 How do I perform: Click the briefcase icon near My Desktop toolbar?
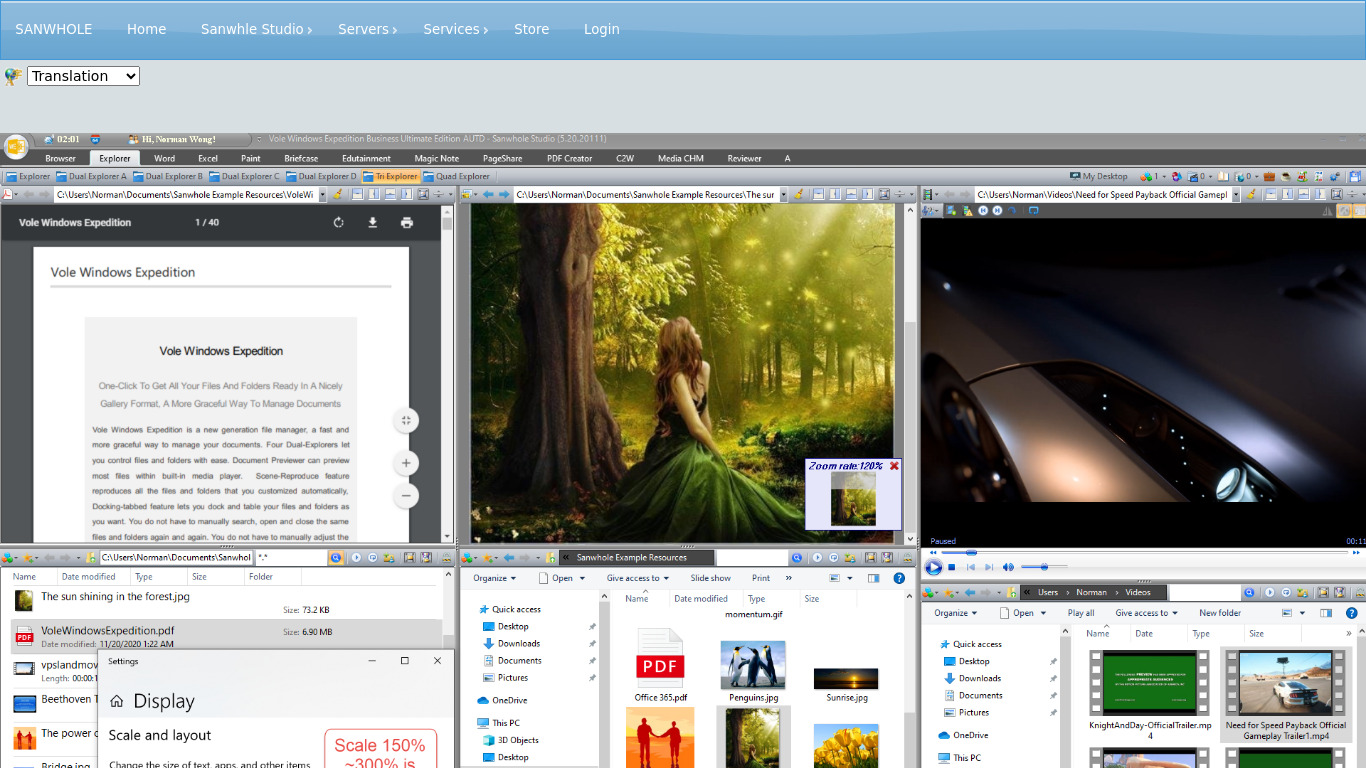click(1269, 176)
